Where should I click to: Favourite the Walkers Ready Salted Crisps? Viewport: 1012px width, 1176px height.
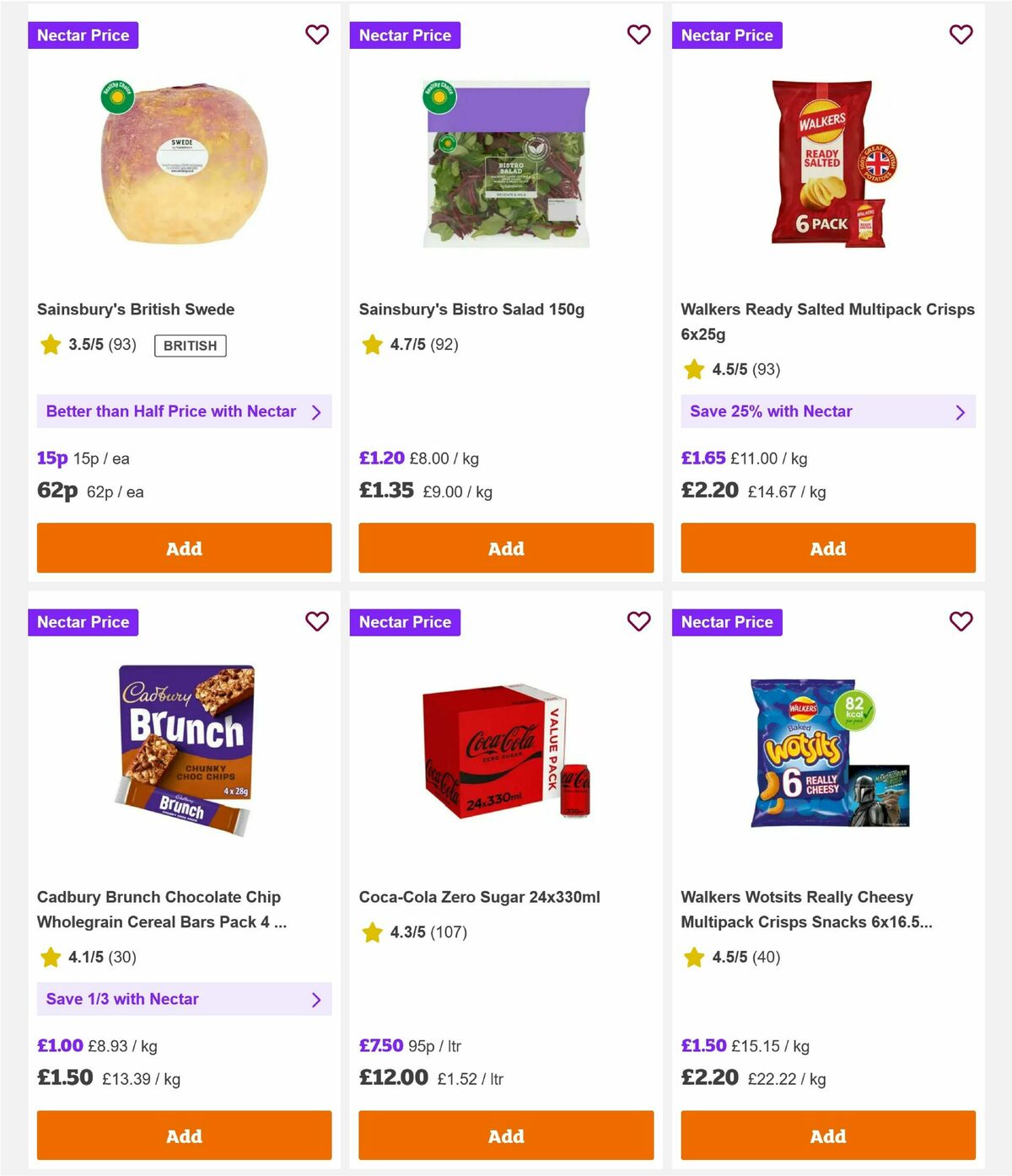961,35
